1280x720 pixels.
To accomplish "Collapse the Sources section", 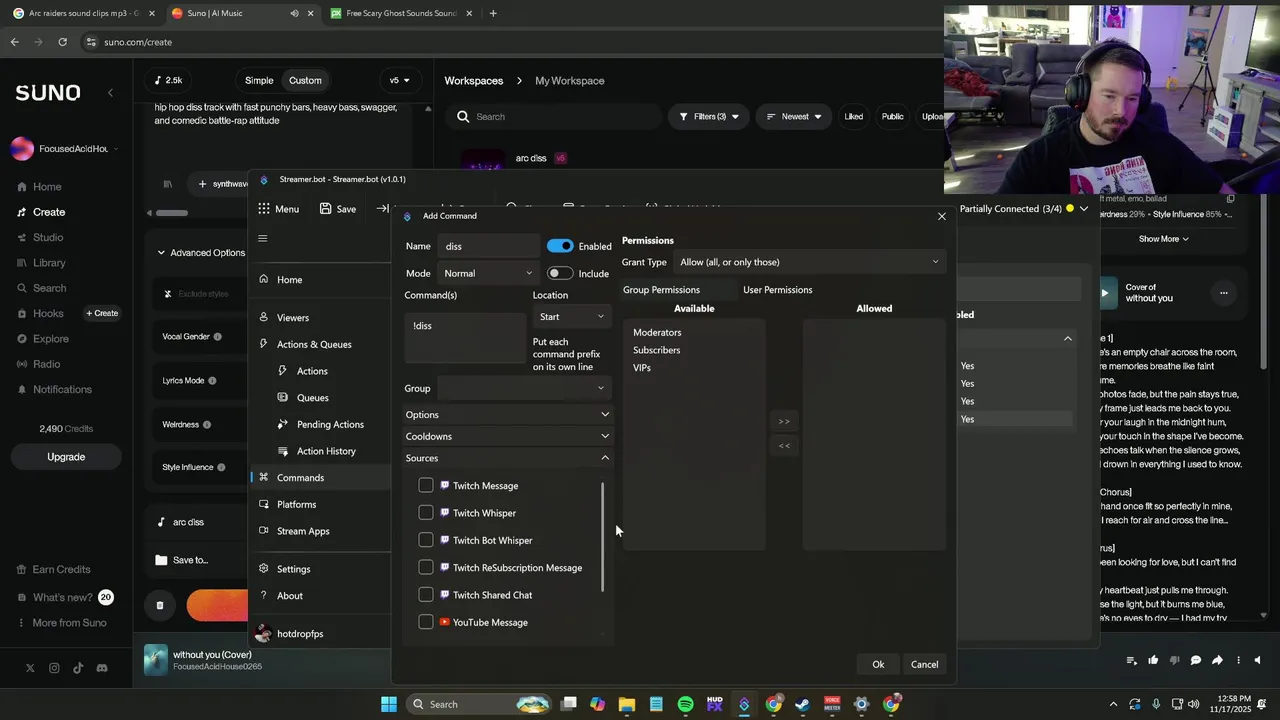I will pyautogui.click(x=507, y=458).
